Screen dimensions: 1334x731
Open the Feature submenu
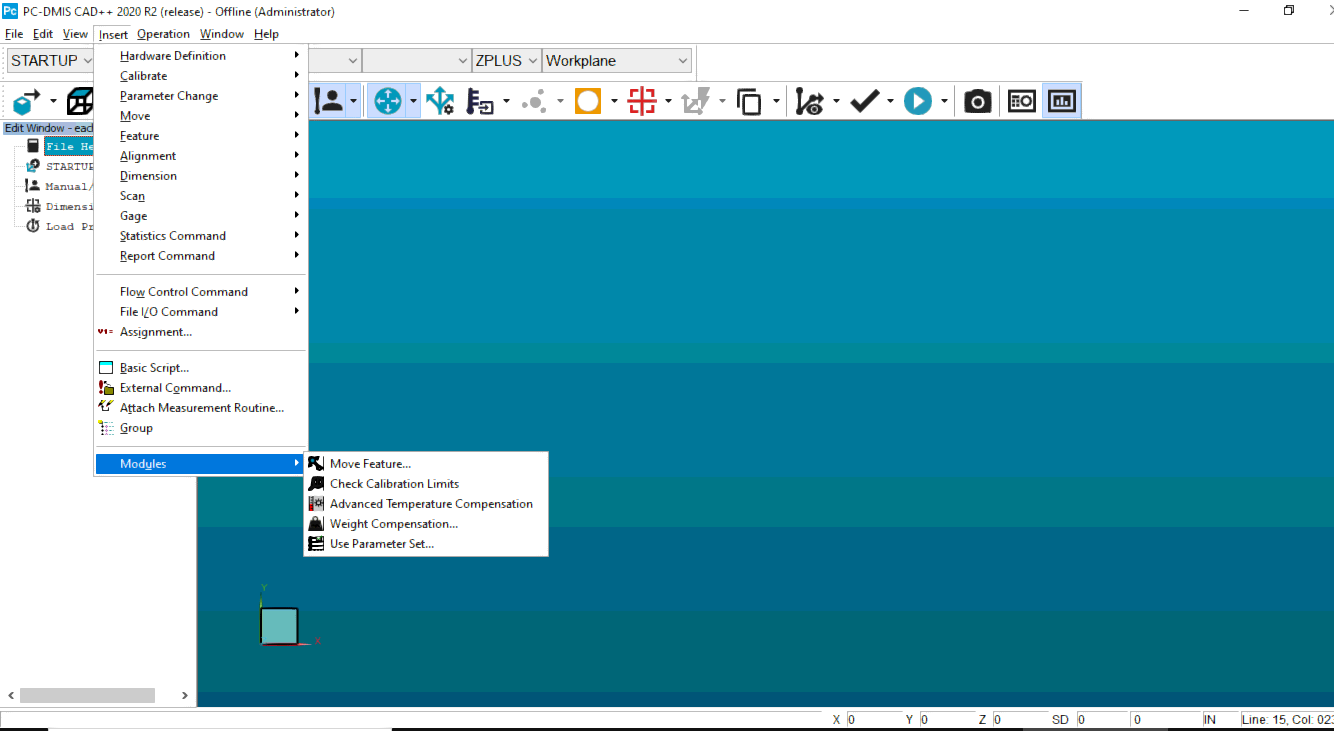point(200,136)
